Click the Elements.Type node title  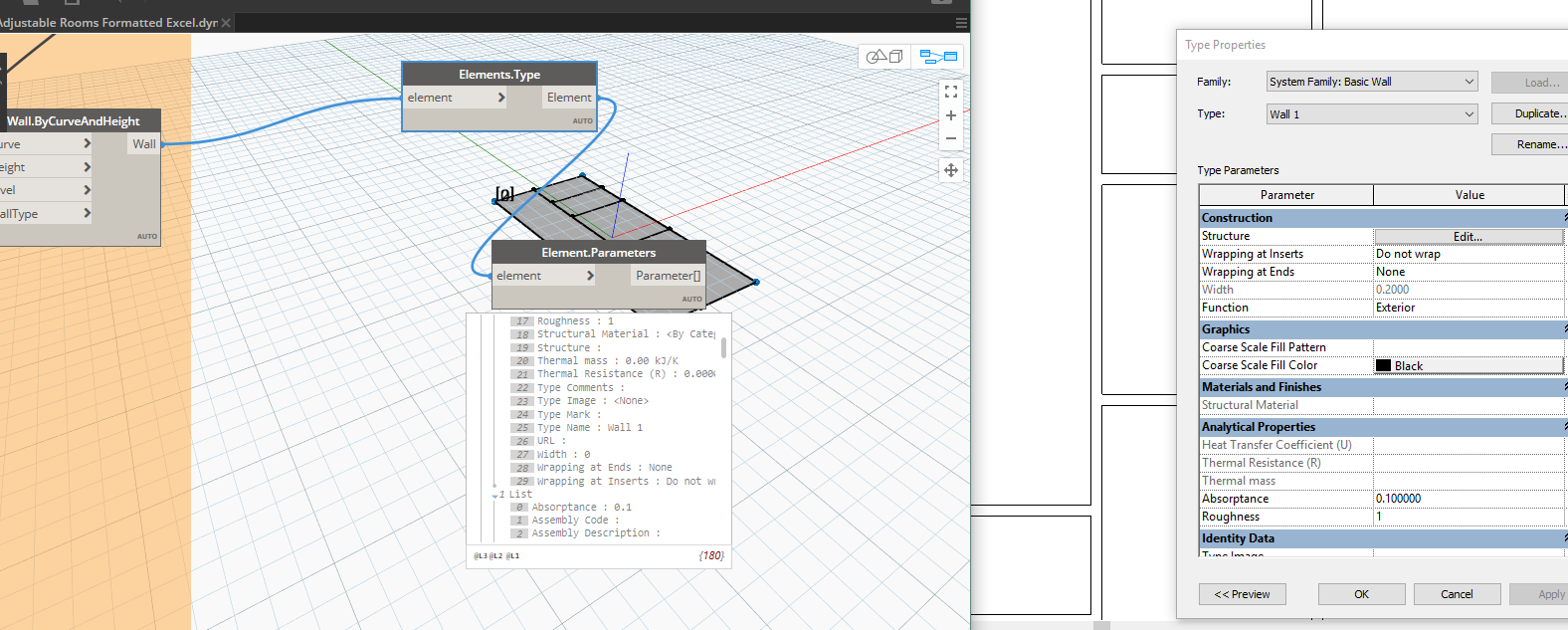click(x=499, y=75)
